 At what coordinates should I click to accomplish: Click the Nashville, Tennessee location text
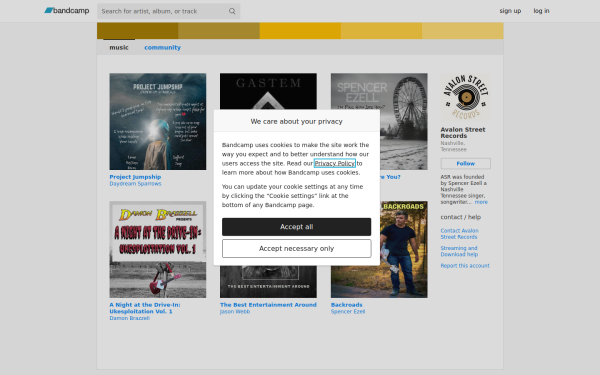pos(453,146)
